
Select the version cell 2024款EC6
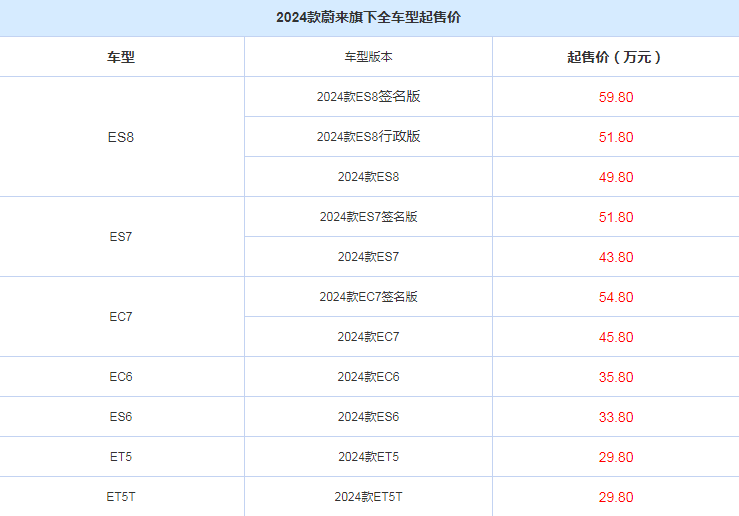368,377
